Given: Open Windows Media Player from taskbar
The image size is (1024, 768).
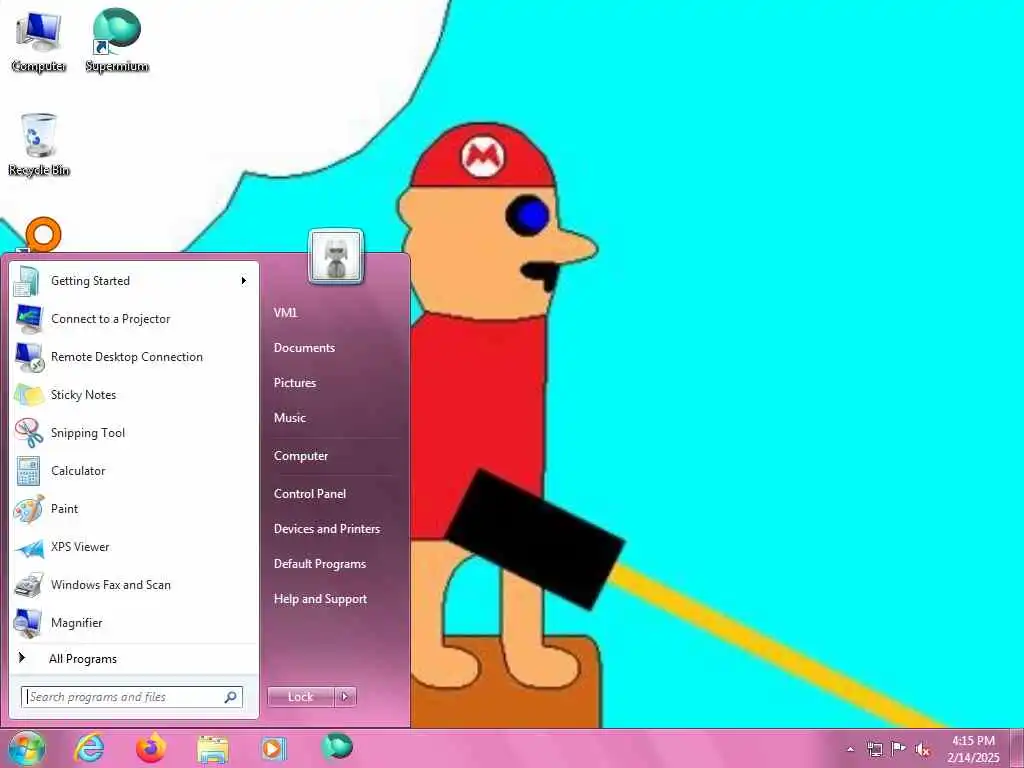Looking at the screenshot, I should pos(274,748).
